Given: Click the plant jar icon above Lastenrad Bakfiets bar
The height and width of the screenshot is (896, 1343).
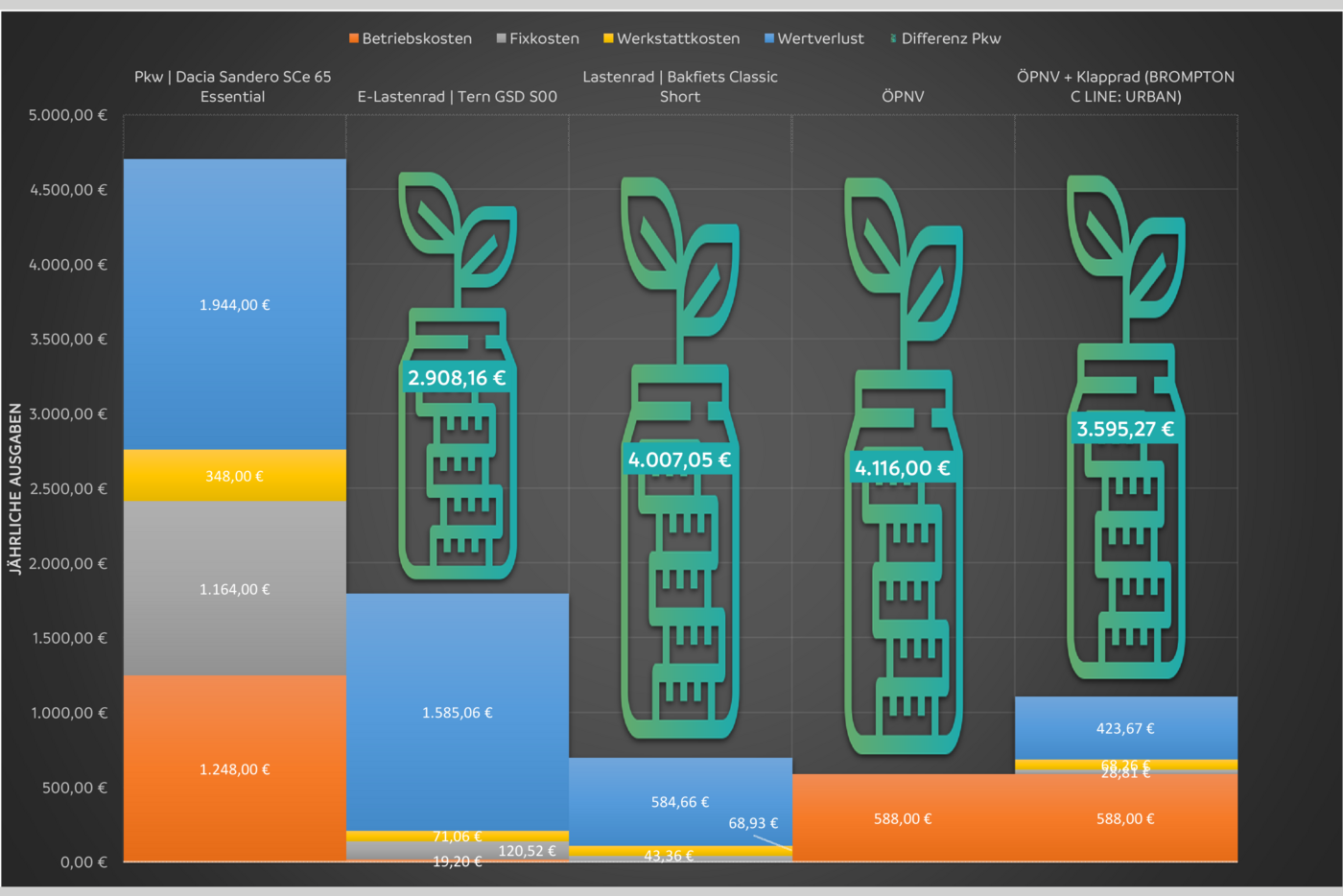Looking at the screenshot, I should pyautogui.click(x=680, y=458).
